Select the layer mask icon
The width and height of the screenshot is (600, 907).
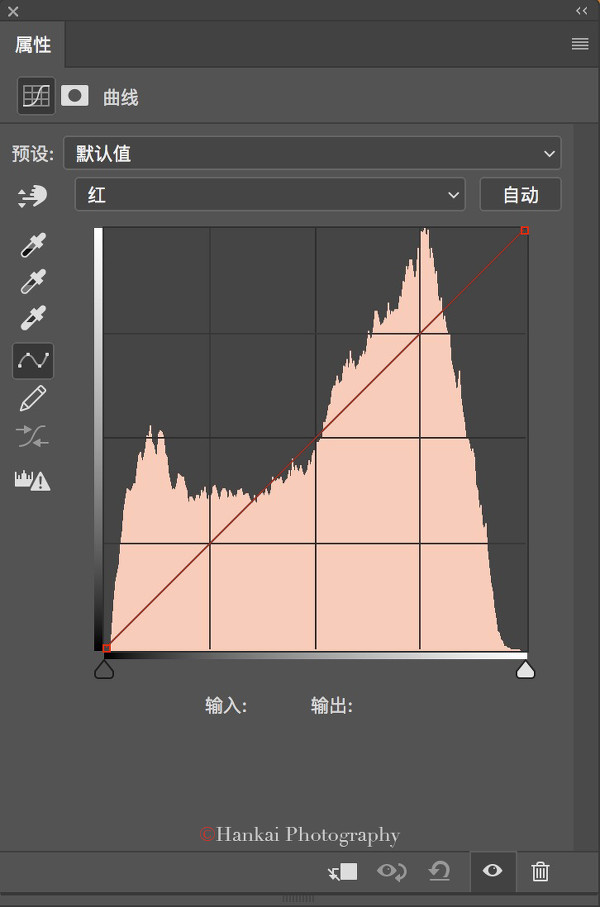coord(75,95)
